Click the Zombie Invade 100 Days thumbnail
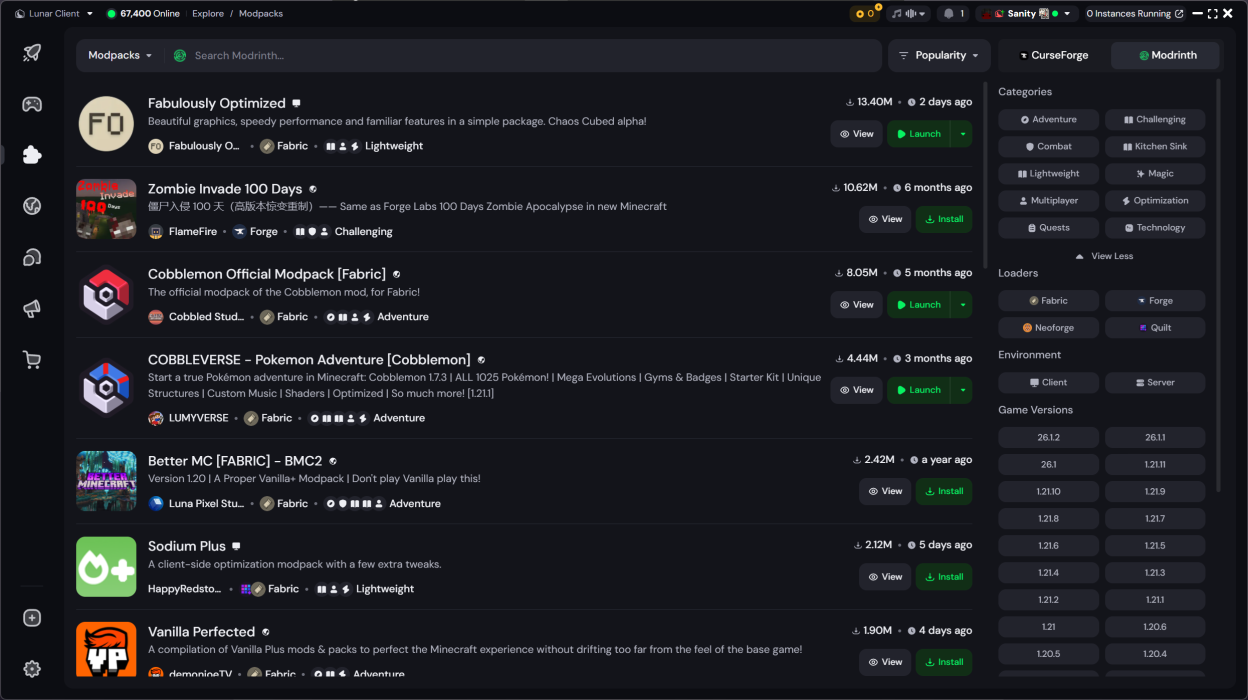 (106, 209)
